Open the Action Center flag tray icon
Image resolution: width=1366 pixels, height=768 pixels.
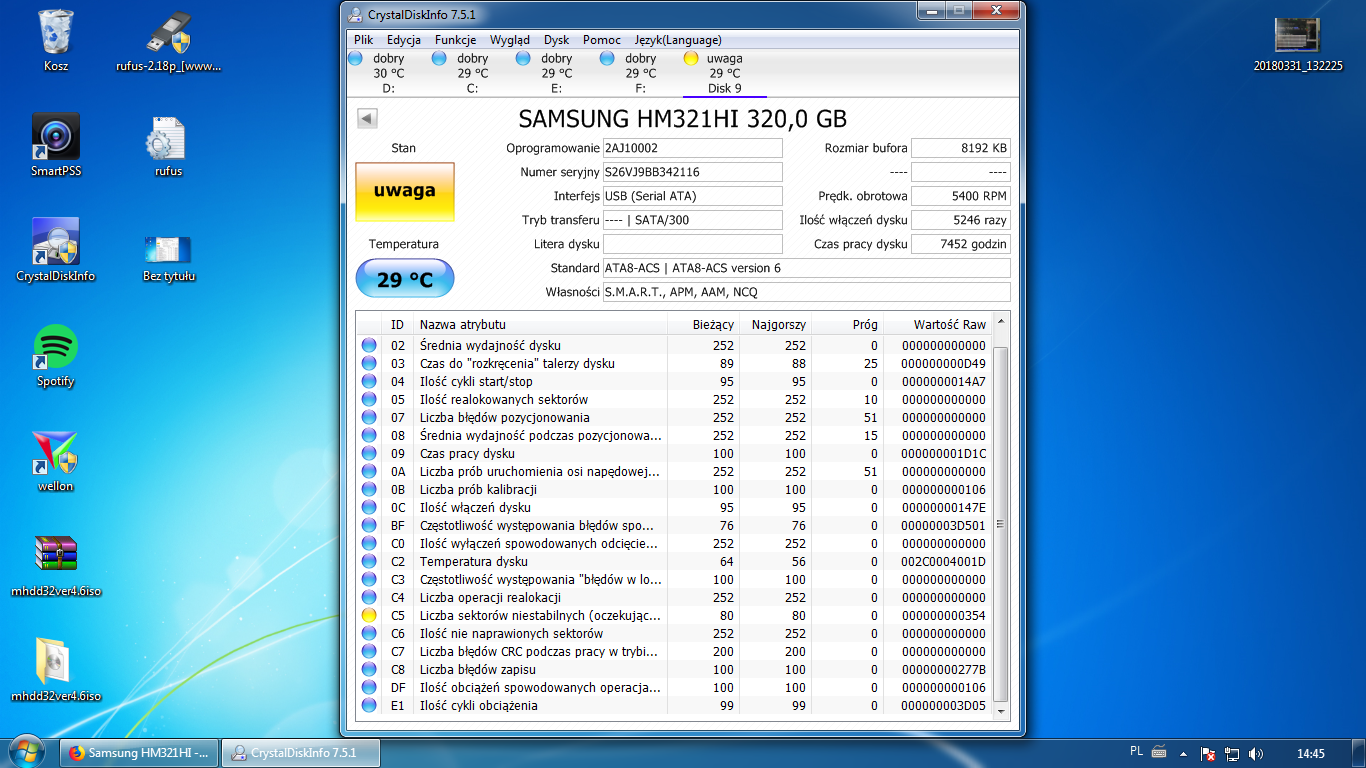point(1208,753)
